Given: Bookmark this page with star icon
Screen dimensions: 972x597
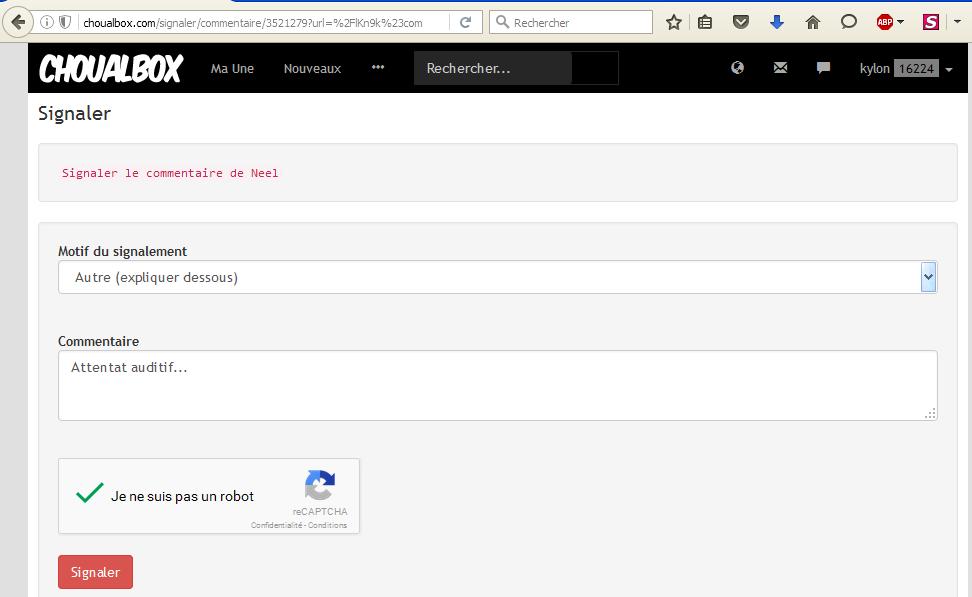Looking at the screenshot, I should pos(674,22).
